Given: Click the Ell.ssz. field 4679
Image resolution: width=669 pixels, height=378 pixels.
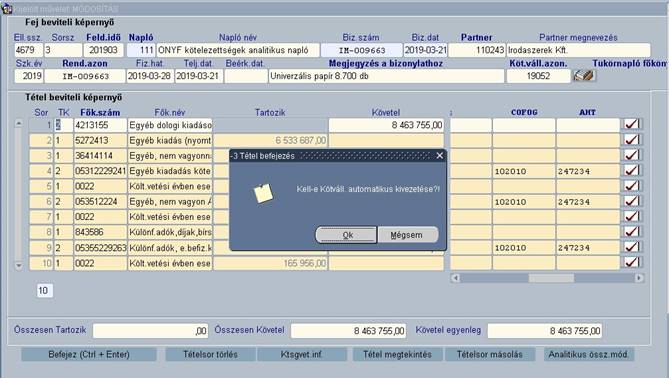Looking at the screenshot, I should click(x=29, y=50).
